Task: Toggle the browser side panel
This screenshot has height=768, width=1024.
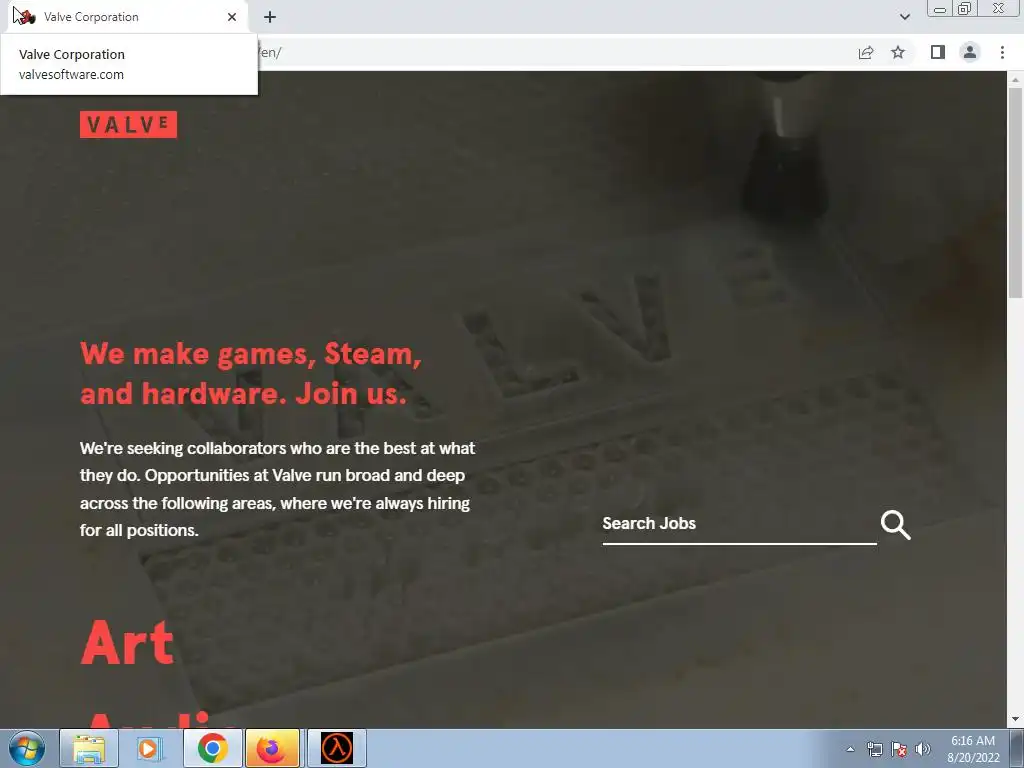Action: click(938, 52)
